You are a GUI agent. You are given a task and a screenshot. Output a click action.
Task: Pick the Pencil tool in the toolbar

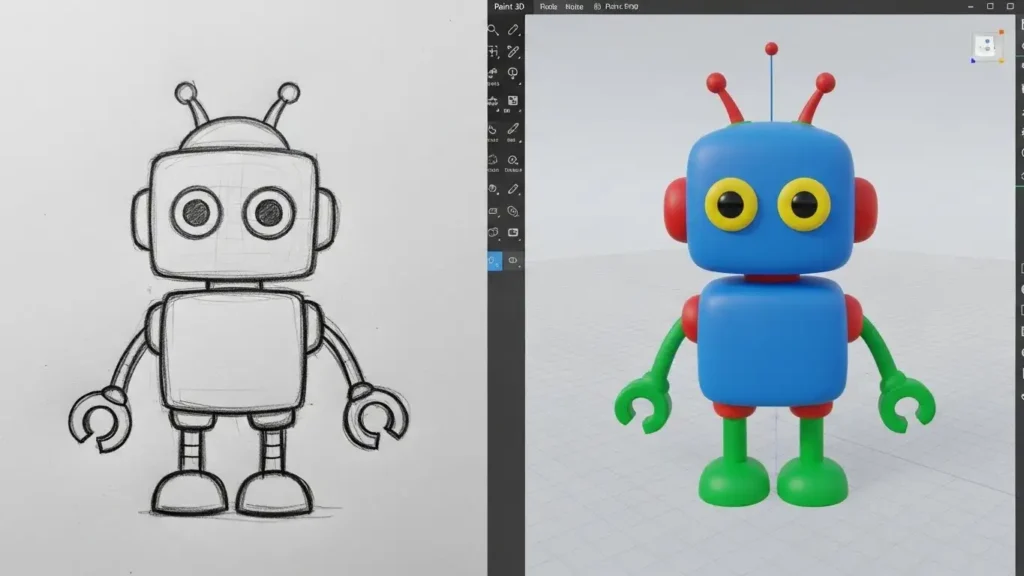pos(511,30)
